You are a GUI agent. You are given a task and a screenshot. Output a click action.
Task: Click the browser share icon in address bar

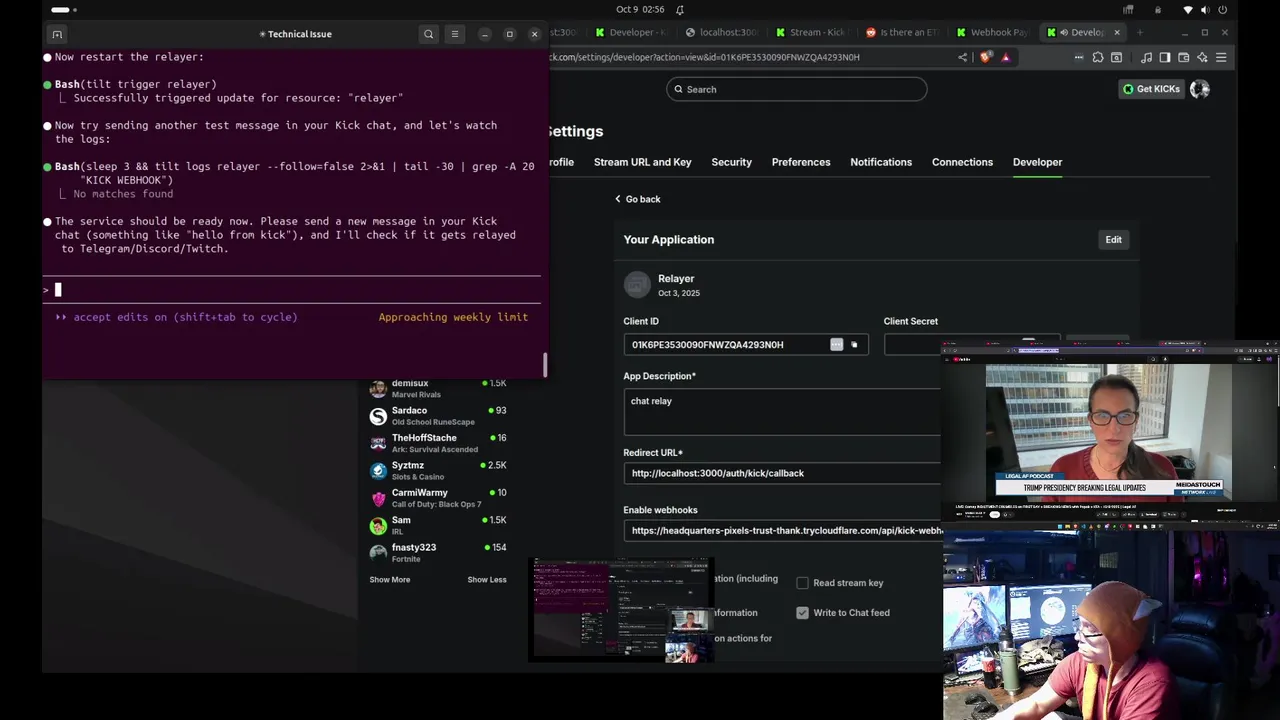[x=962, y=57]
